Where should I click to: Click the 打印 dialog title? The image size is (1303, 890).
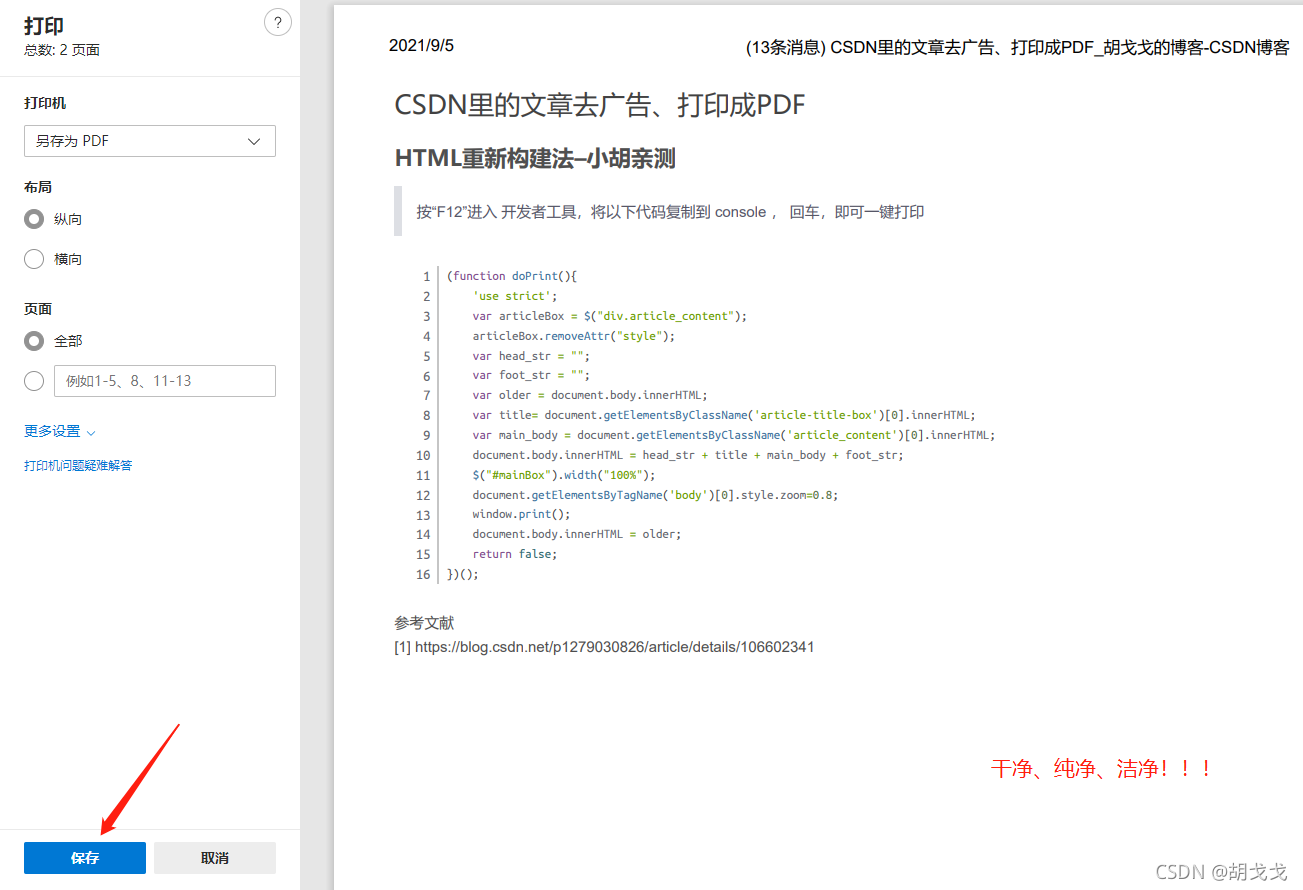[x=44, y=25]
